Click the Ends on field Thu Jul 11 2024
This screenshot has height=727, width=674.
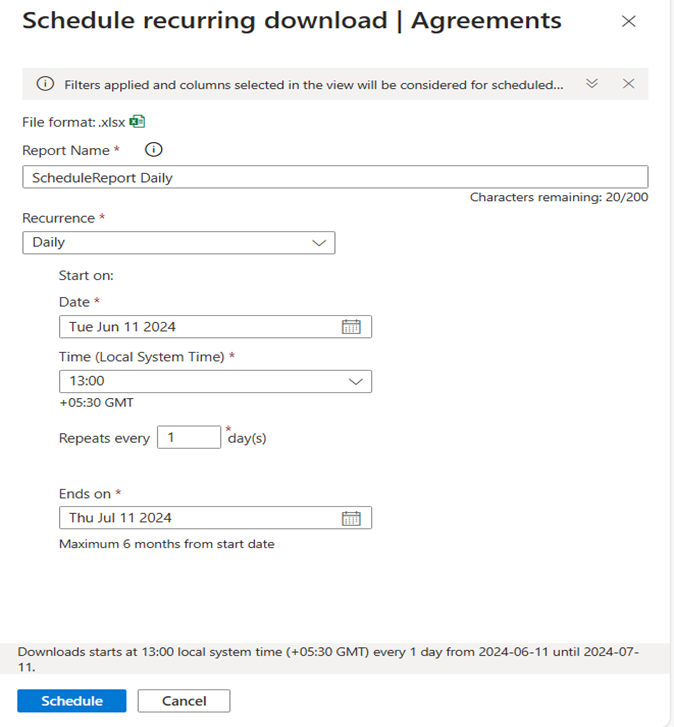pos(200,518)
